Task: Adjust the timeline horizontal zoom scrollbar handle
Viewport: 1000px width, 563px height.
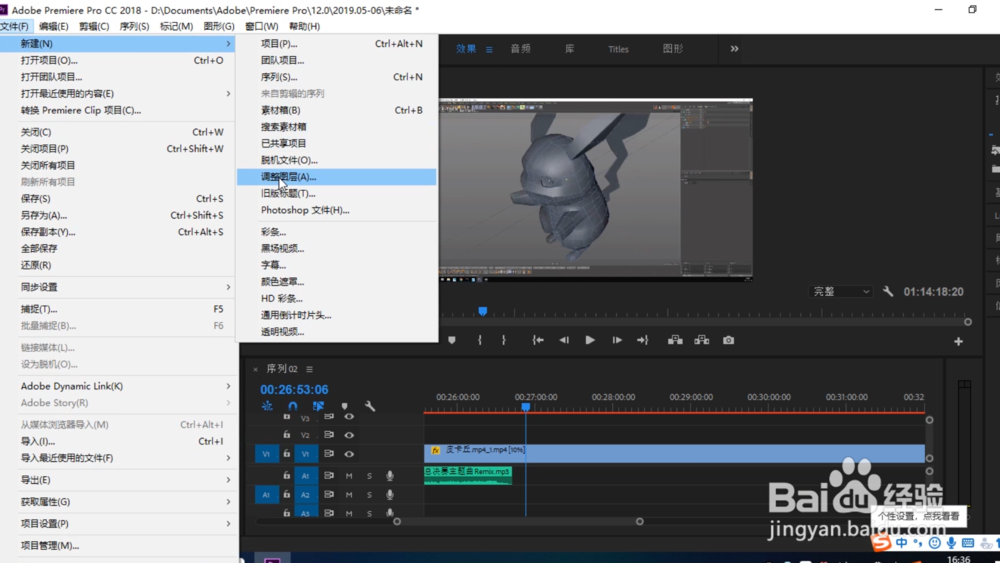Action: [640, 522]
